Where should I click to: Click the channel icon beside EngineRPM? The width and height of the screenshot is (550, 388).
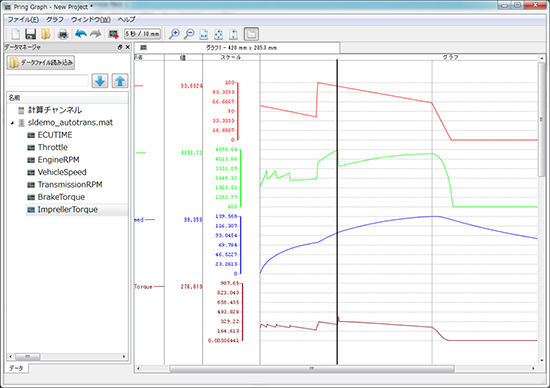tap(31, 160)
